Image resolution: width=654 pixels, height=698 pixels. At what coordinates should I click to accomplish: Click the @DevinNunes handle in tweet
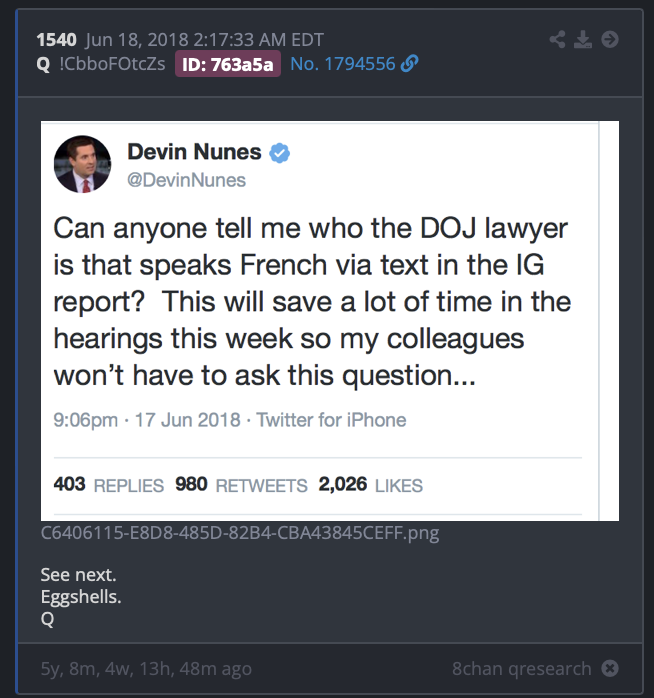click(186, 180)
